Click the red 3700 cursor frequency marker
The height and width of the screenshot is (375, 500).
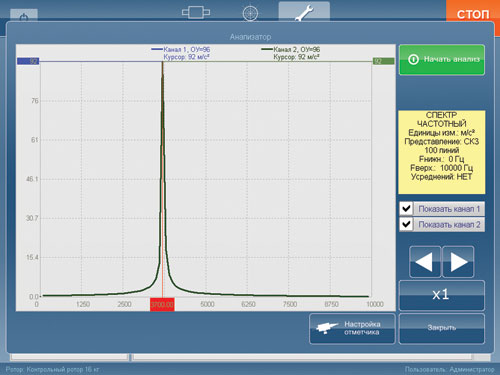[x=162, y=304]
